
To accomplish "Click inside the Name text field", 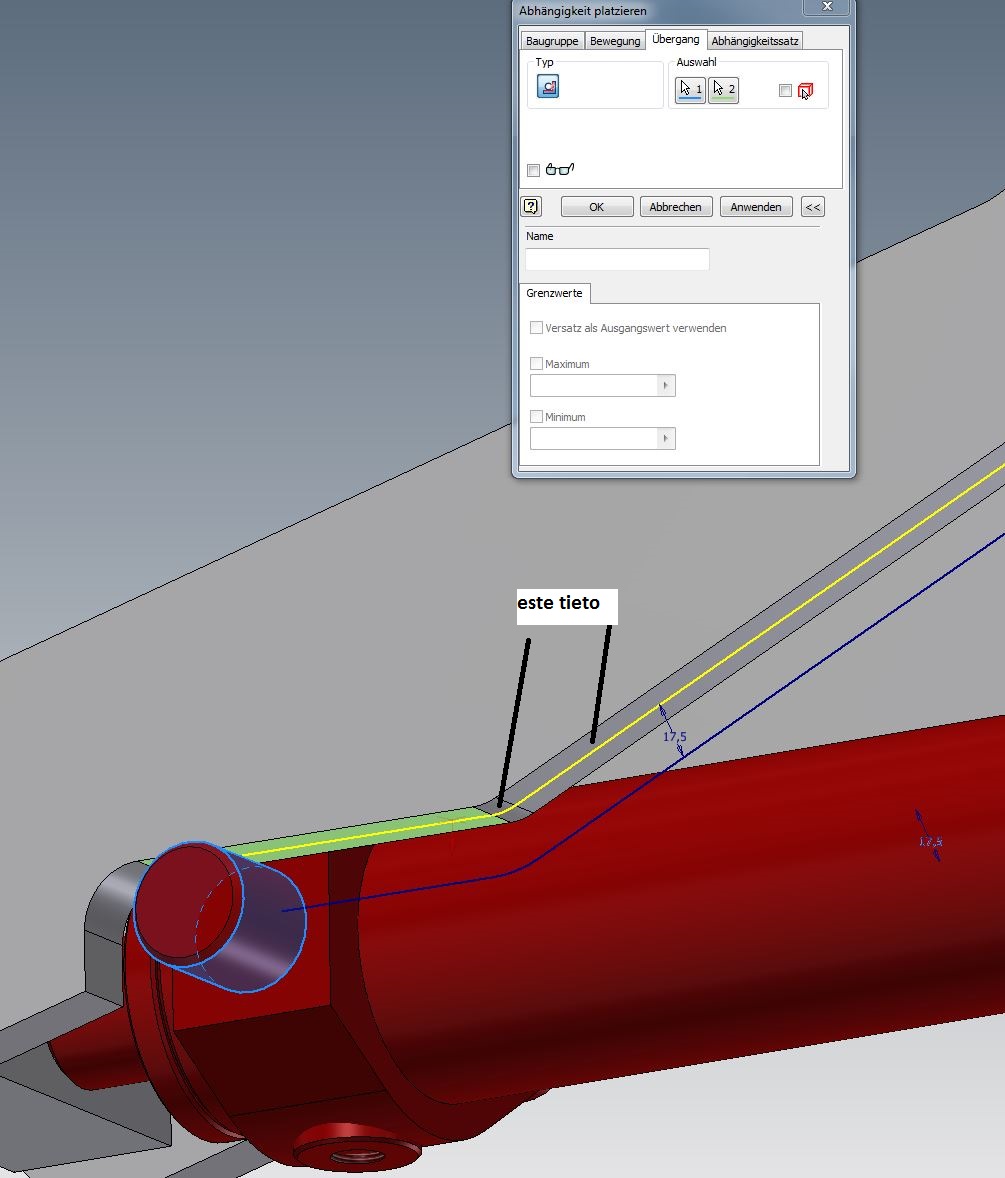I will coord(617,260).
